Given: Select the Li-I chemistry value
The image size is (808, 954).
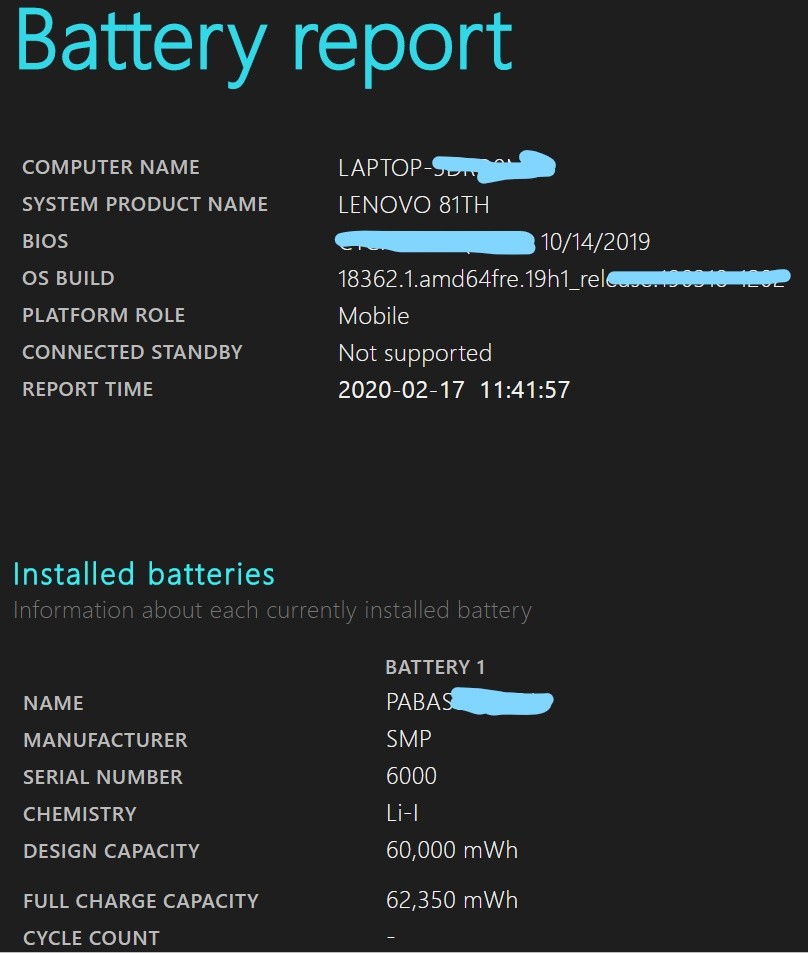Looking at the screenshot, I should click(x=401, y=814).
